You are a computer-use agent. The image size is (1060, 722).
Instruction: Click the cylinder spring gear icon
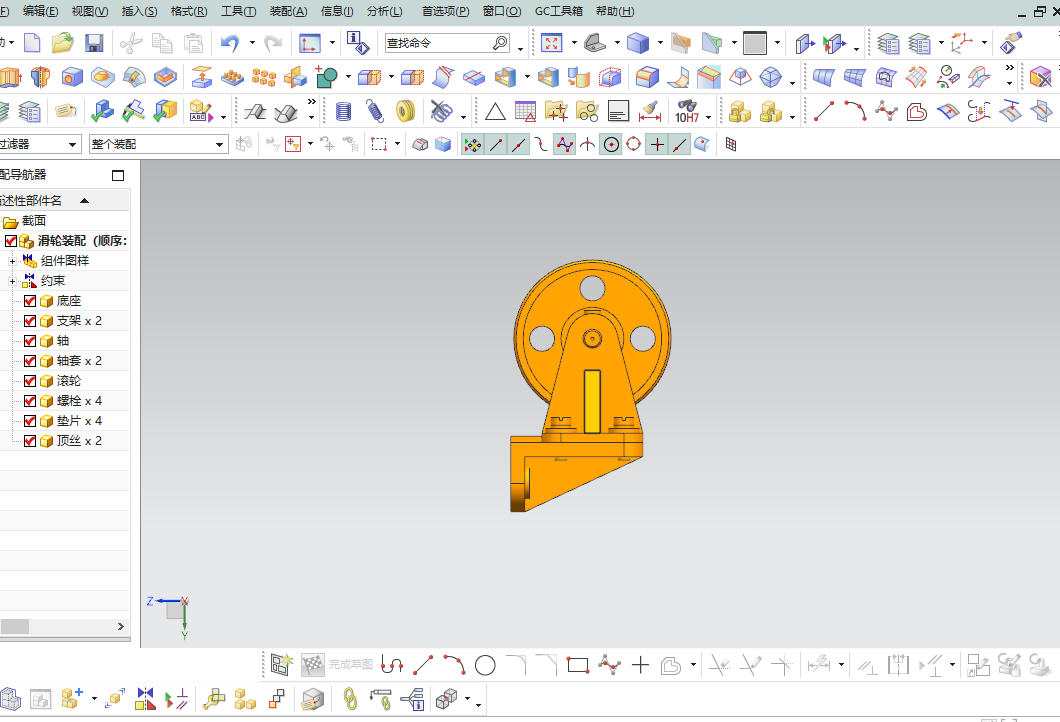point(343,112)
